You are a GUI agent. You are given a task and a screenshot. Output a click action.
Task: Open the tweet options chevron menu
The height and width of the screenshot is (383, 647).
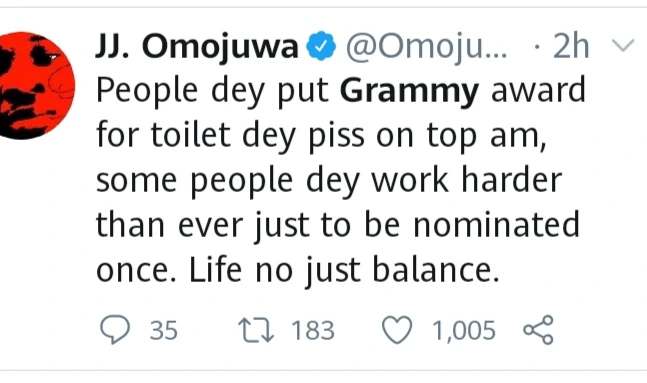[623, 45]
